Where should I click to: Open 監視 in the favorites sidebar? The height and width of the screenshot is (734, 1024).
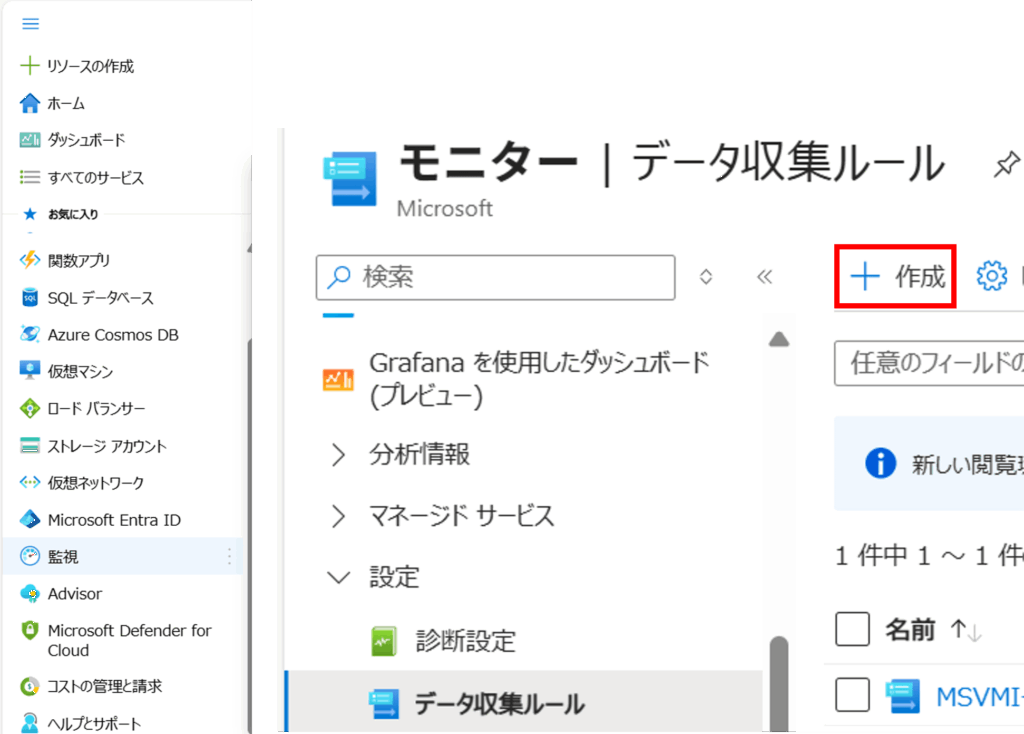pyautogui.click(x=63, y=557)
